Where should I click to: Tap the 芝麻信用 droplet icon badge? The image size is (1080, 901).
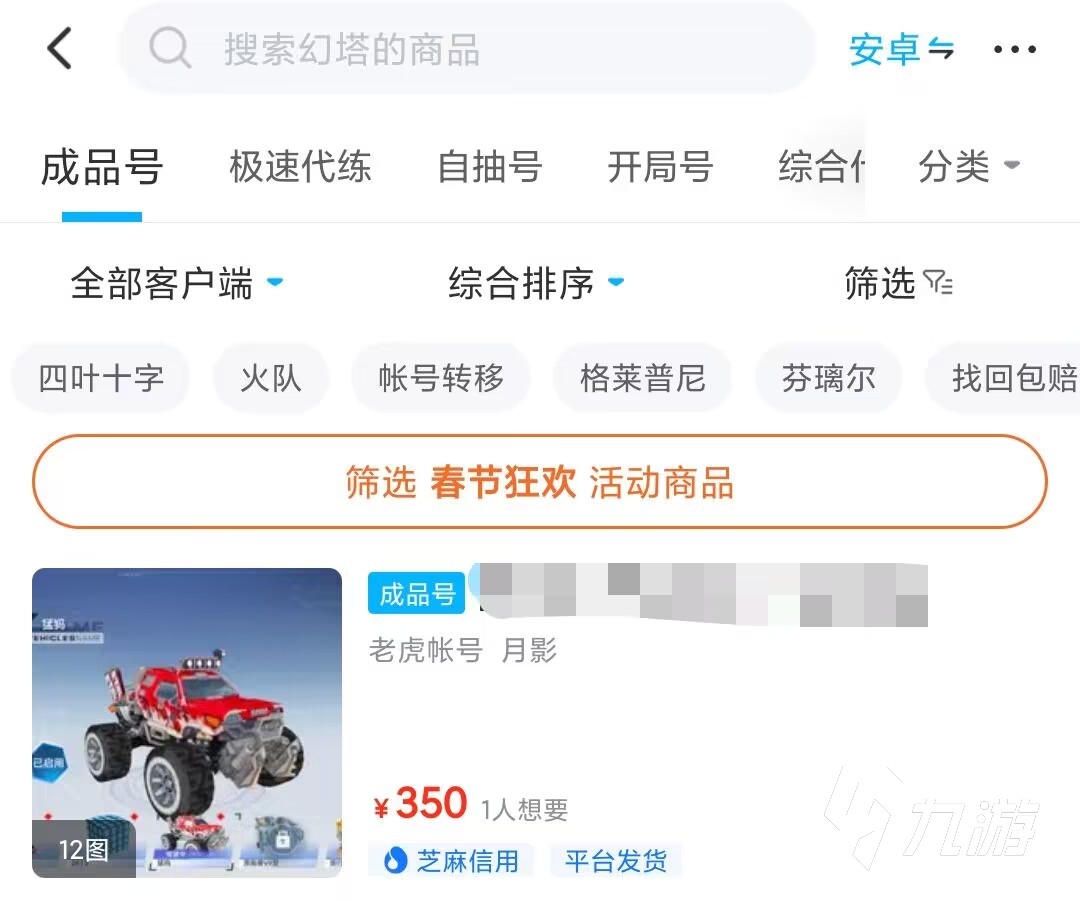click(395, 860)
